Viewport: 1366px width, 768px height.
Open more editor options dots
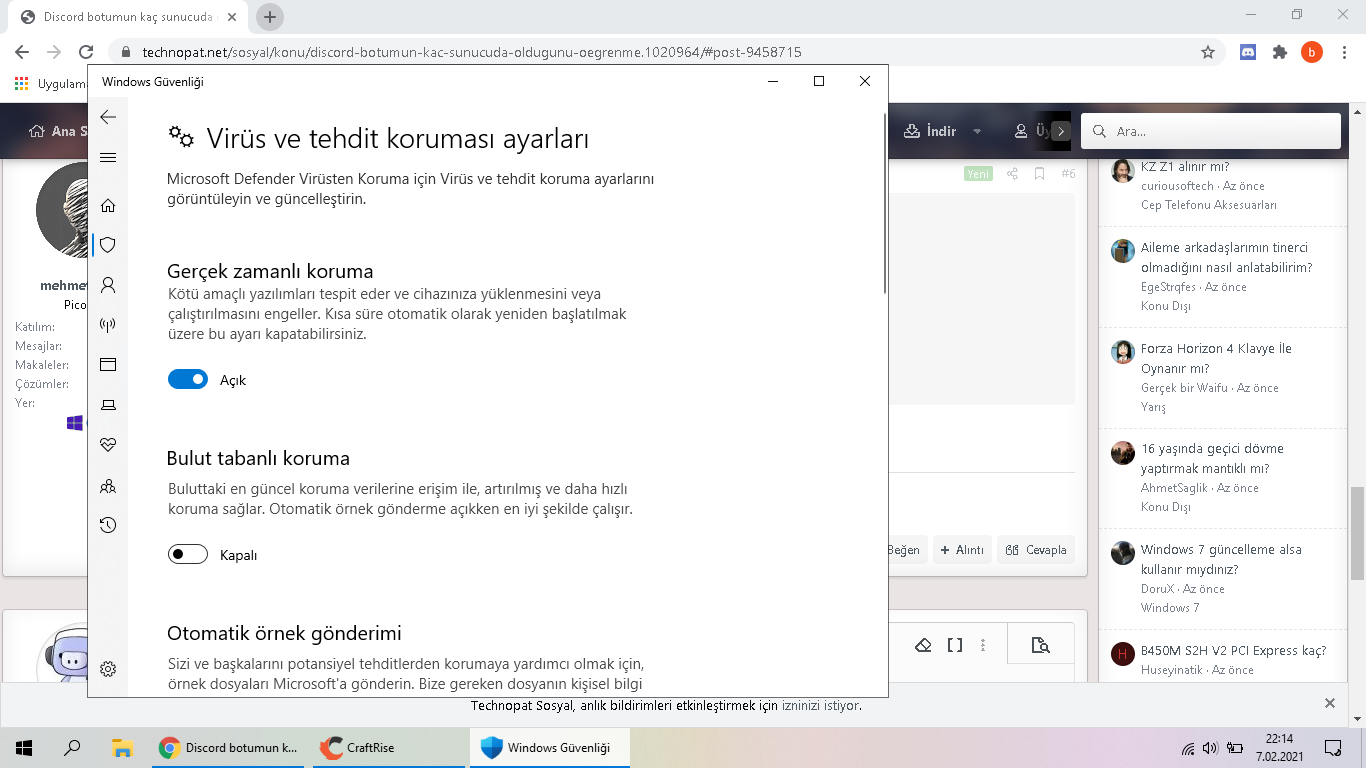[x=983, y=645]
